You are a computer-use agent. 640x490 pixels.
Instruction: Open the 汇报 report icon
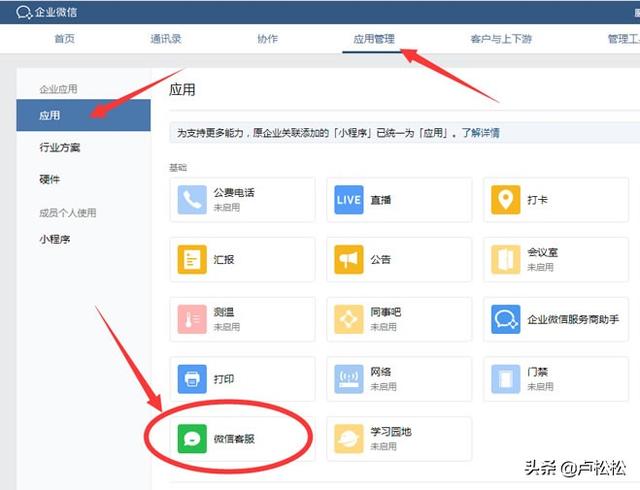[x=192, y=260]
